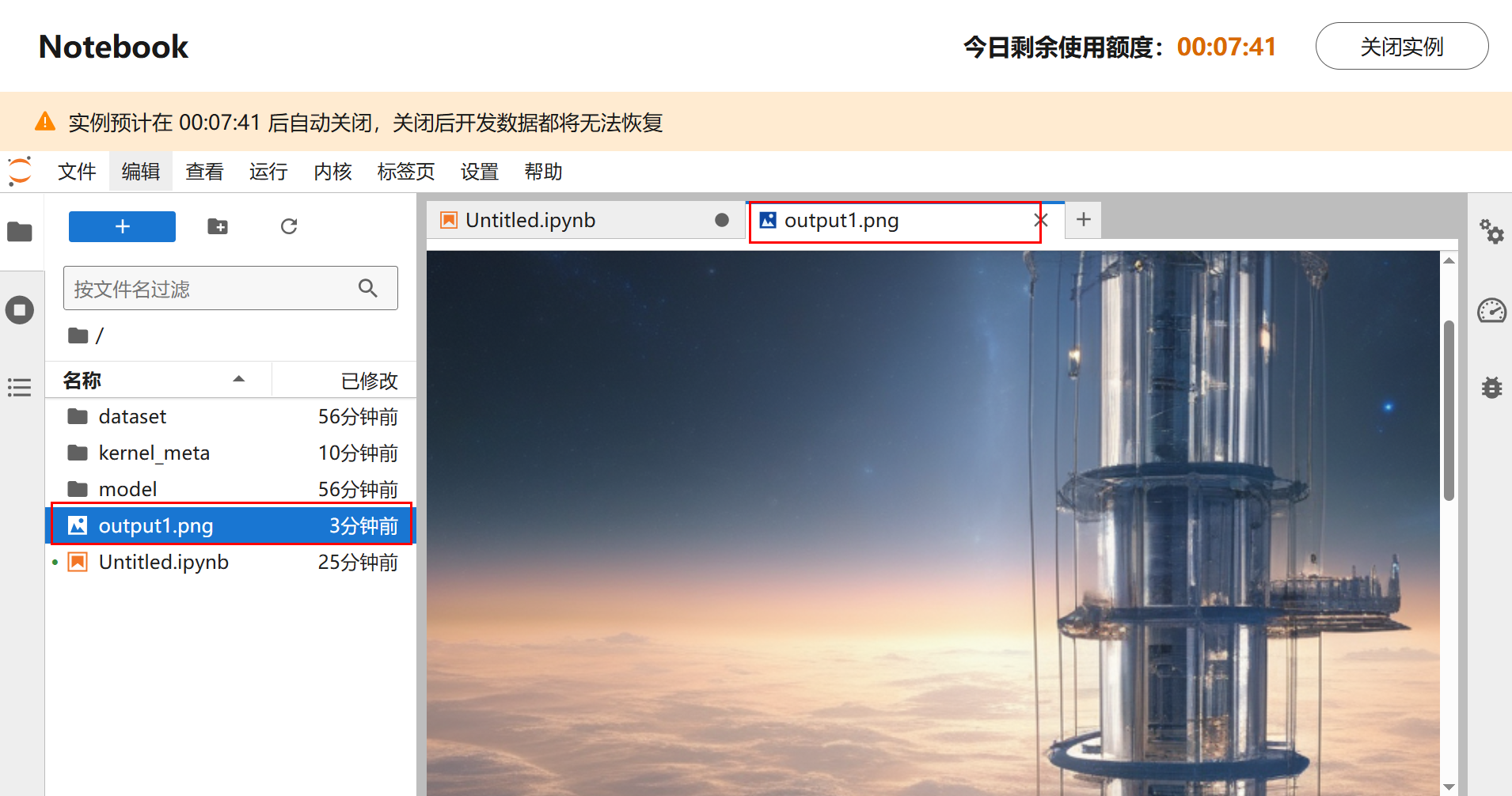Click the output1.png image preview
Screen dimensions: 1512x796
pos(933,523)
